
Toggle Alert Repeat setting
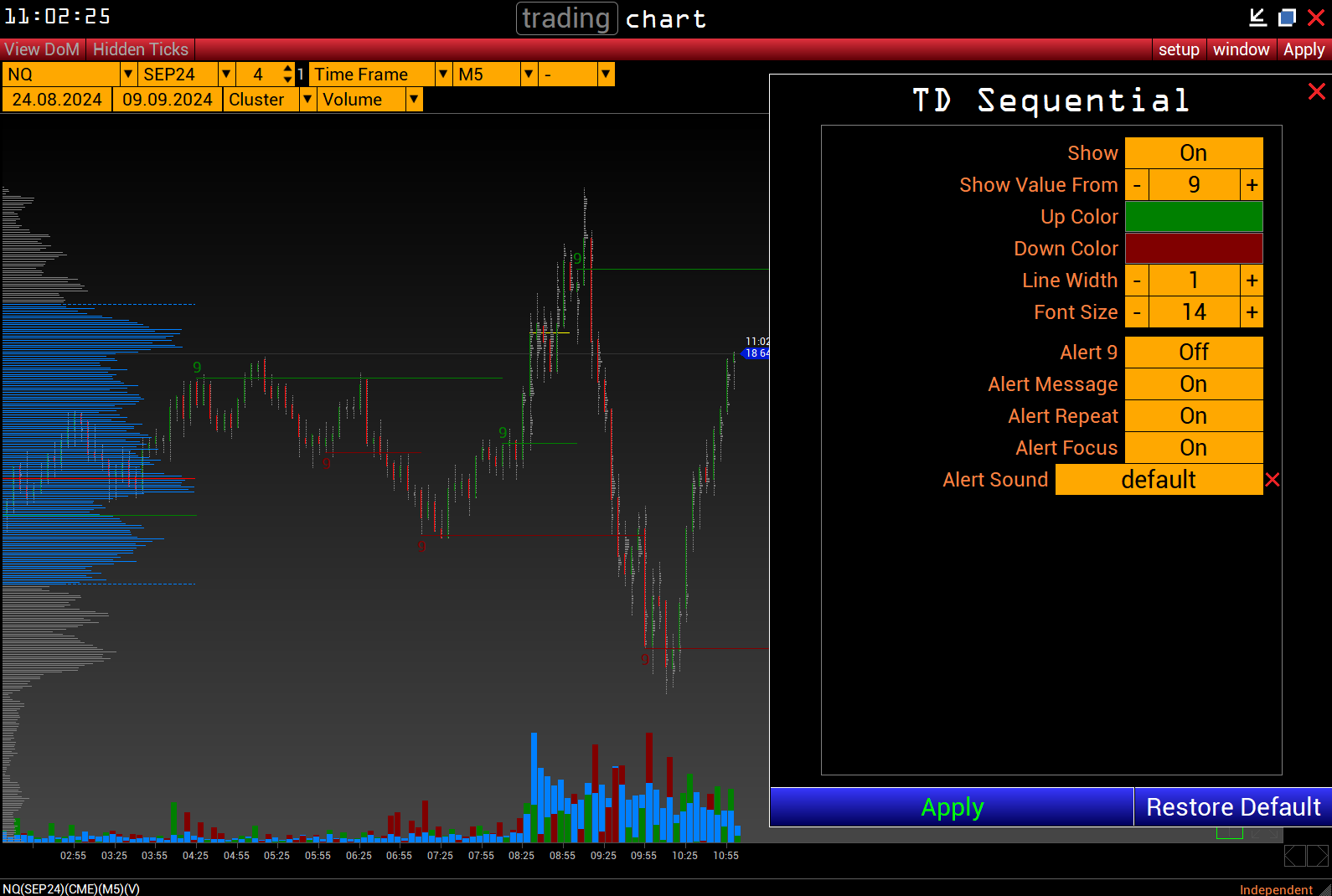(1193, 416)
